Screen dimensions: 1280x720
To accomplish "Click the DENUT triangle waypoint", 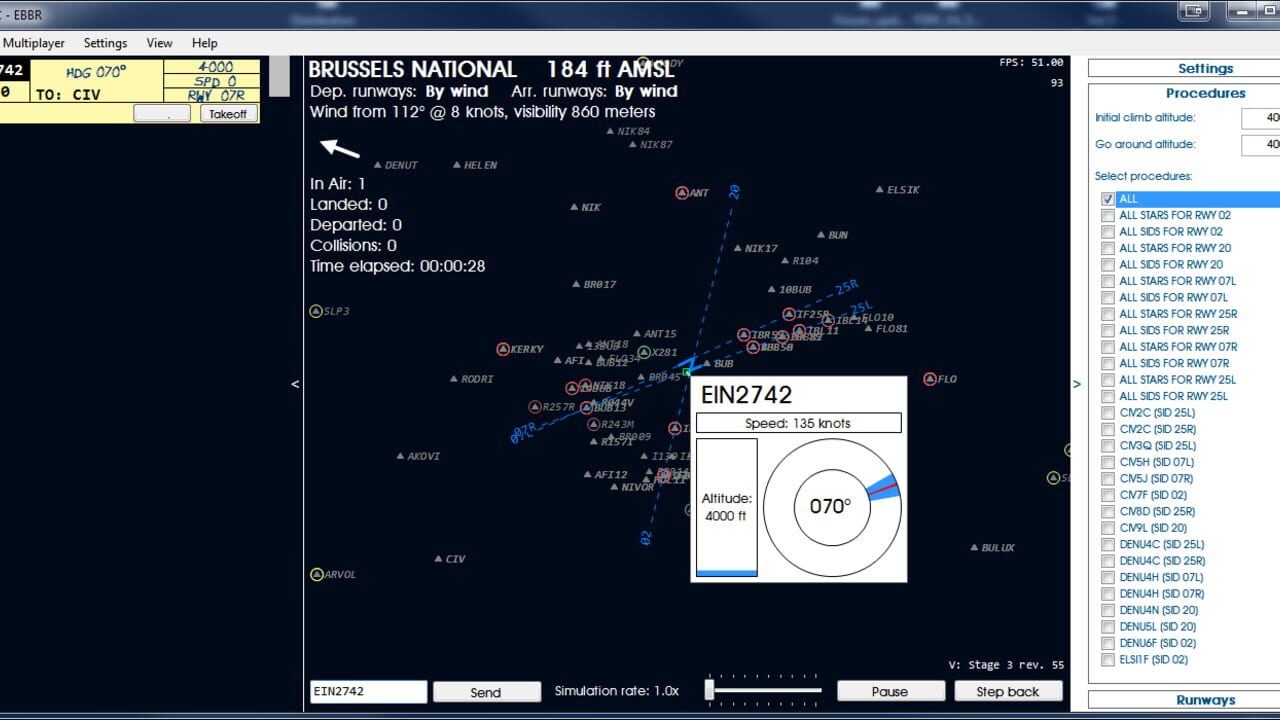I will (378, 165).
